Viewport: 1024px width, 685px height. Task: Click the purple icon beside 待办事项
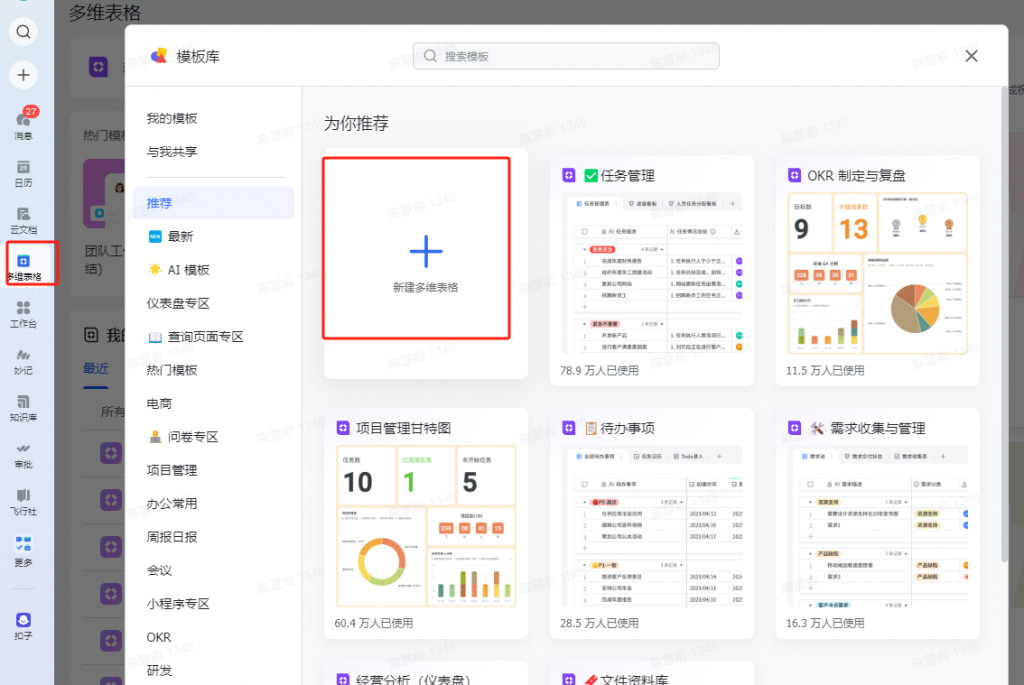click(569, 428)
